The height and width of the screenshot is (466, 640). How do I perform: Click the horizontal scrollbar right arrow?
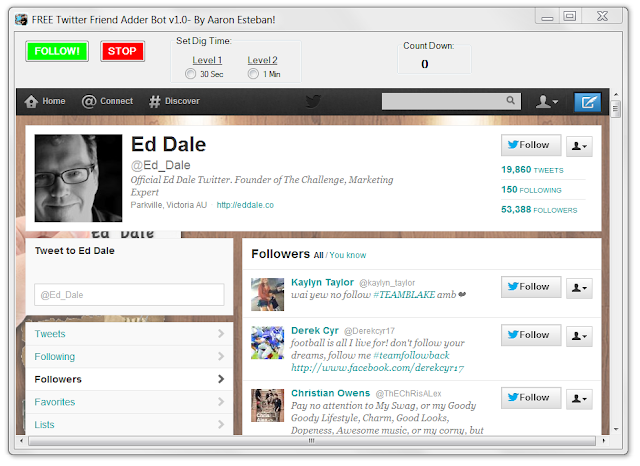tap(604, 441)
